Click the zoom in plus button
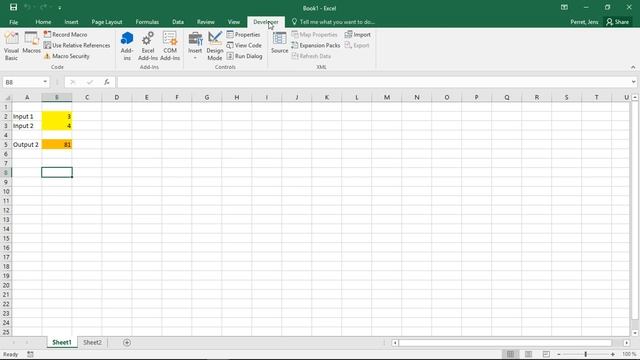The image size is (640, 360). [613, 354]
